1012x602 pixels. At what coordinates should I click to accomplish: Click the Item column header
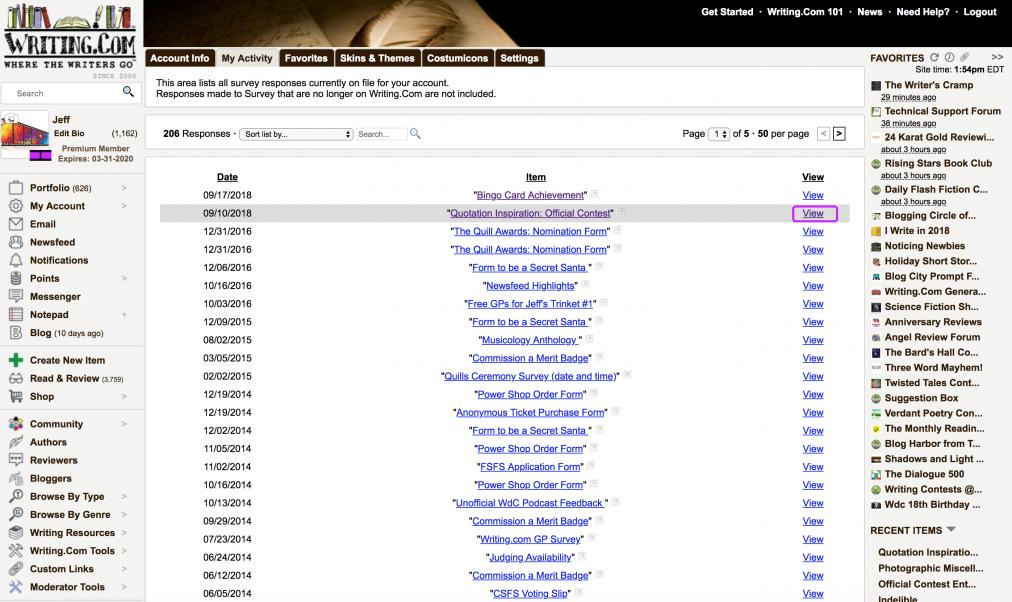point(536,177)
